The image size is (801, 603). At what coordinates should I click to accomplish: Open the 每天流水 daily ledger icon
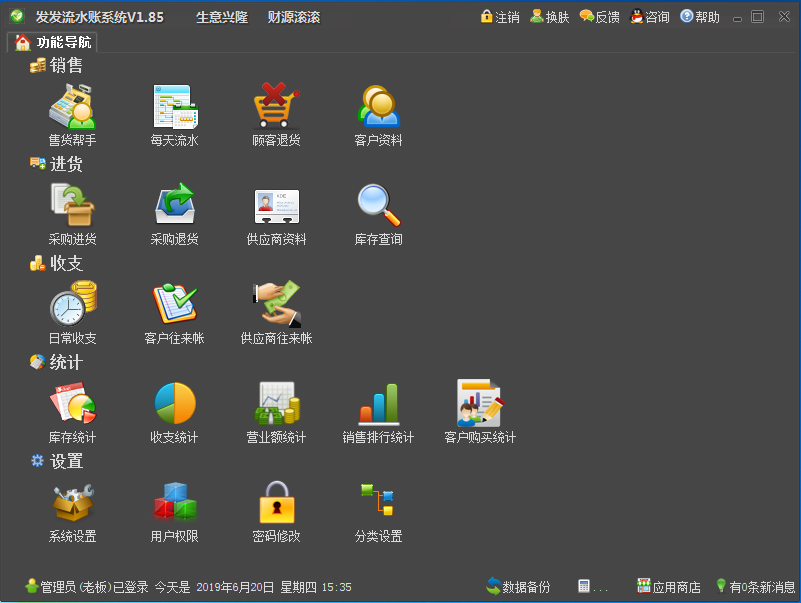coord(175,107)
